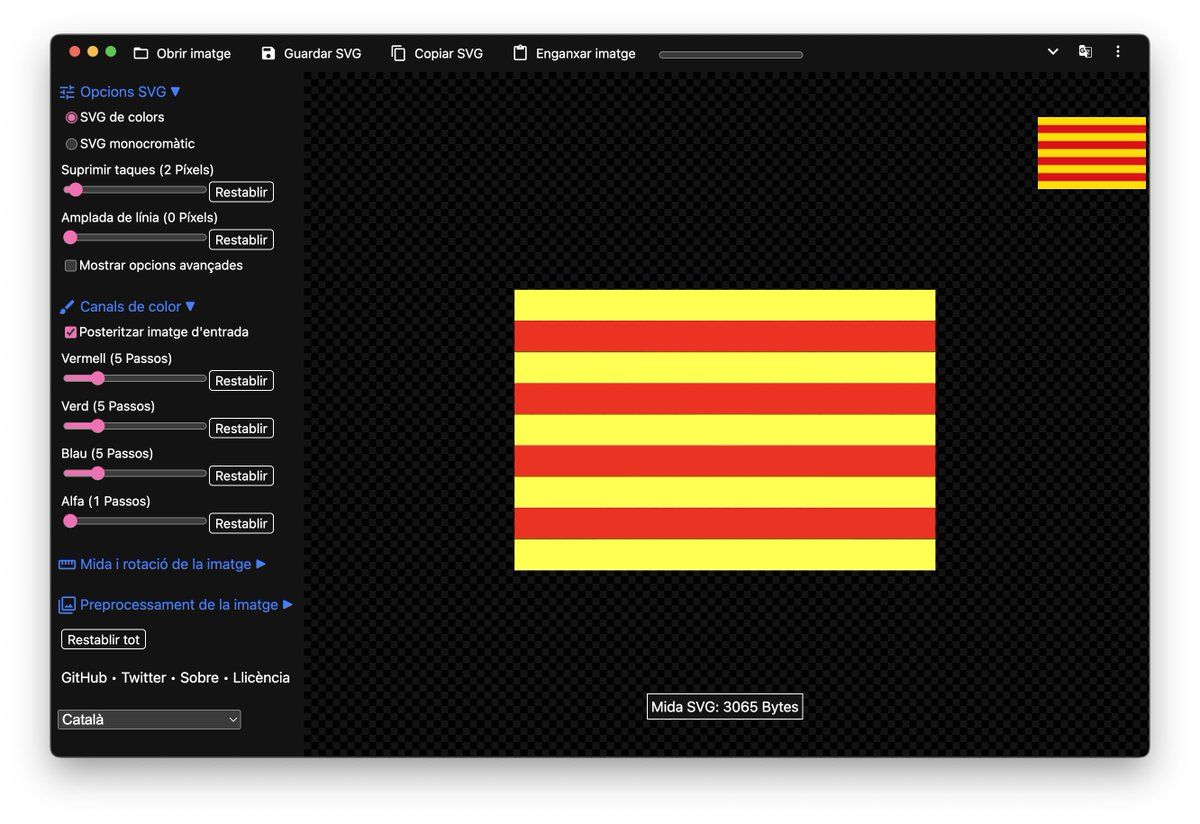Screen dimensions: 1200x824
Task: Open the Català language dropdown
Action: pyautogui.click(x=149, y=719)
